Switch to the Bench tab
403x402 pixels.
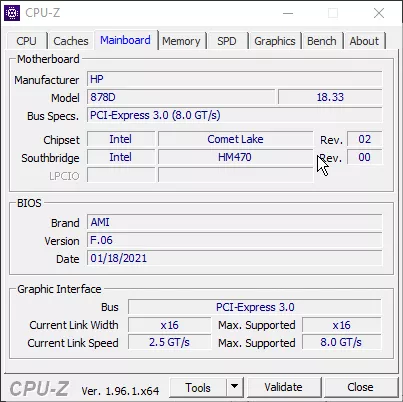pyautogui.click(x=322, y=41)
